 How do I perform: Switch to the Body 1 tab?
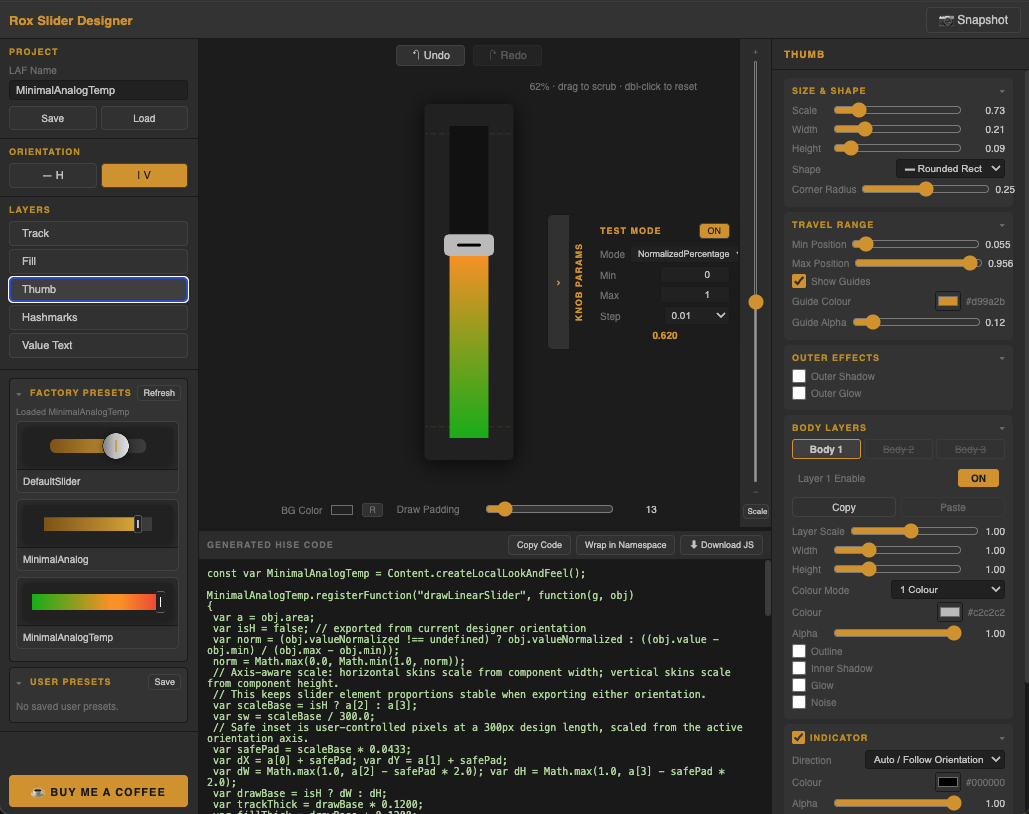coord(826,449)
